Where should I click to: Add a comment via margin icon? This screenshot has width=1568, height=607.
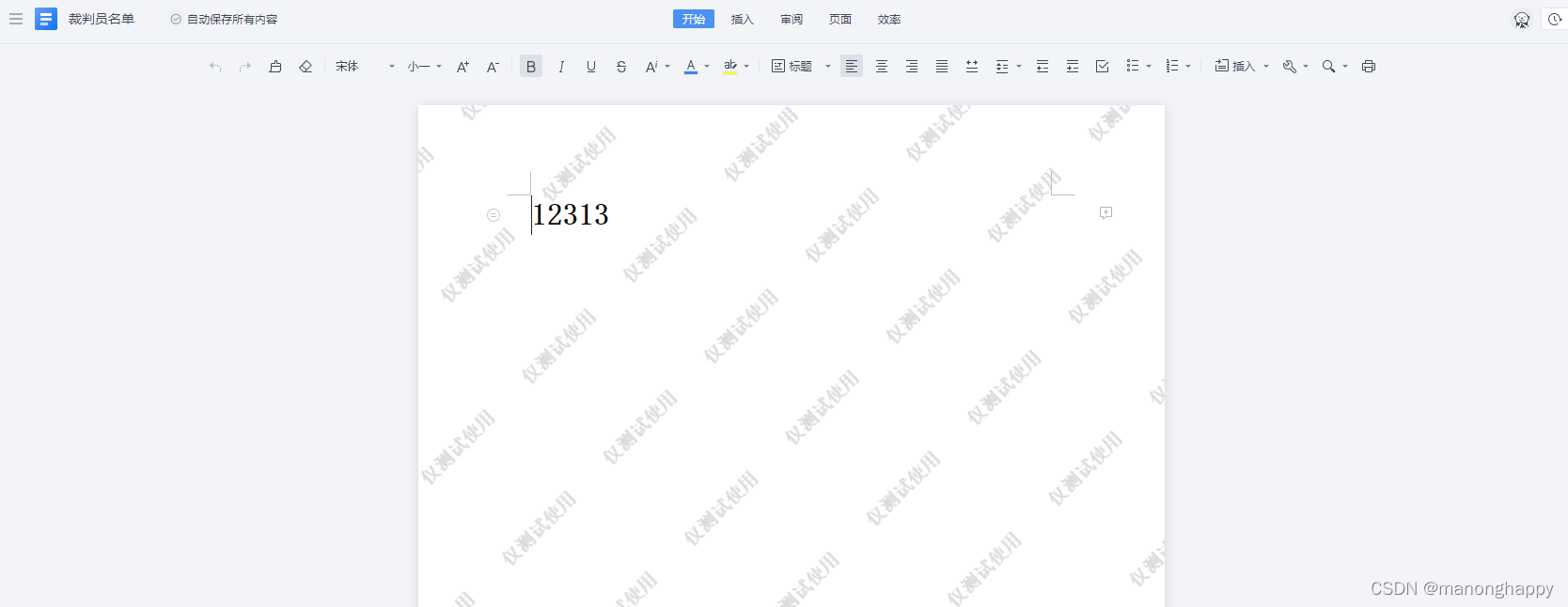[1105, 213]
